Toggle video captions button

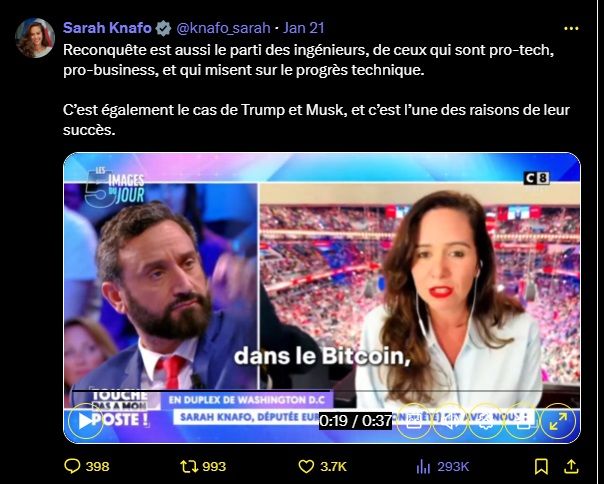pos(414,421)
